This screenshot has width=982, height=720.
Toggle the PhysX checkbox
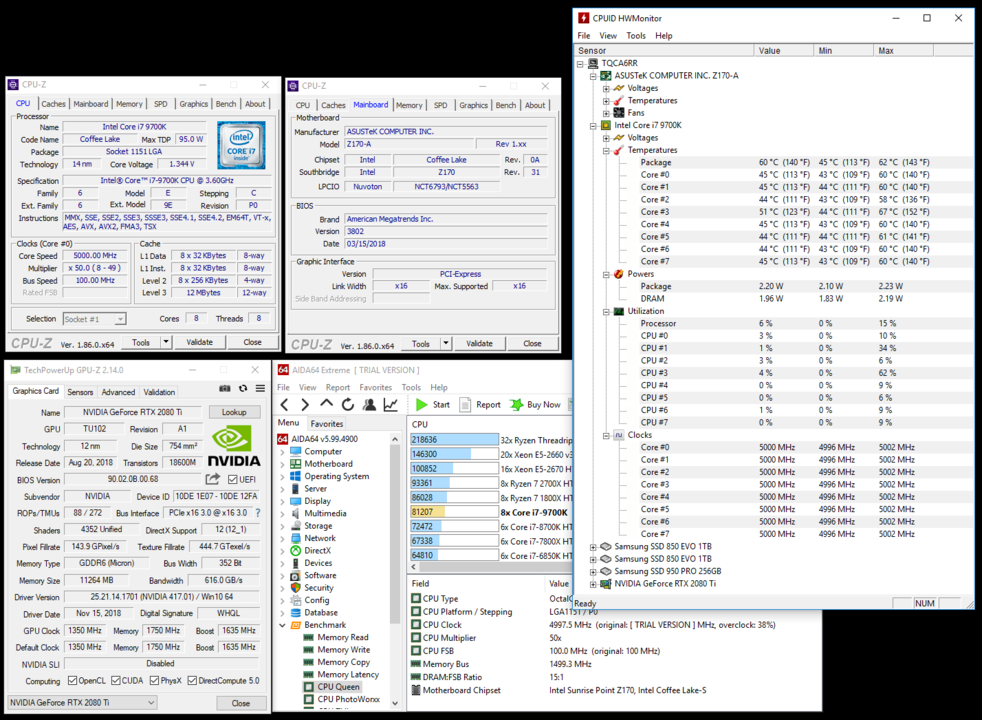click(155, 681)
